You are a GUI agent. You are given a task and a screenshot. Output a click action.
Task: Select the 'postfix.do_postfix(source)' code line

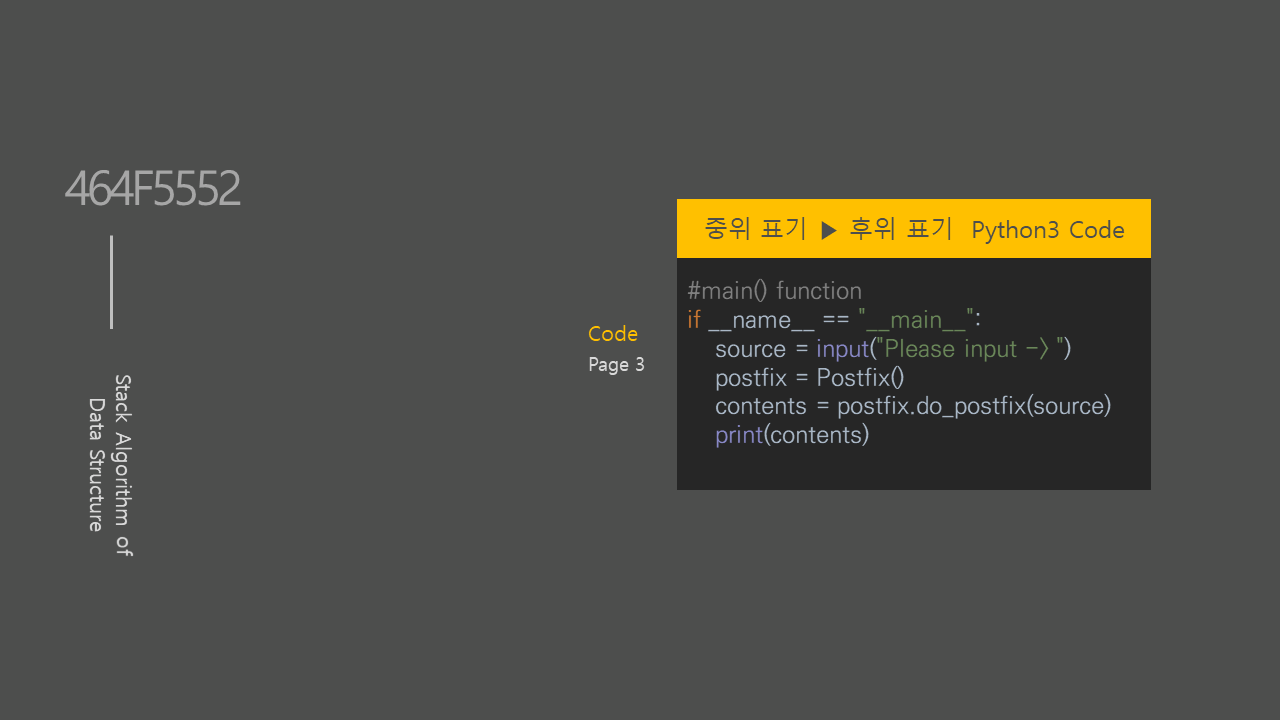click(x=973, y=405)
